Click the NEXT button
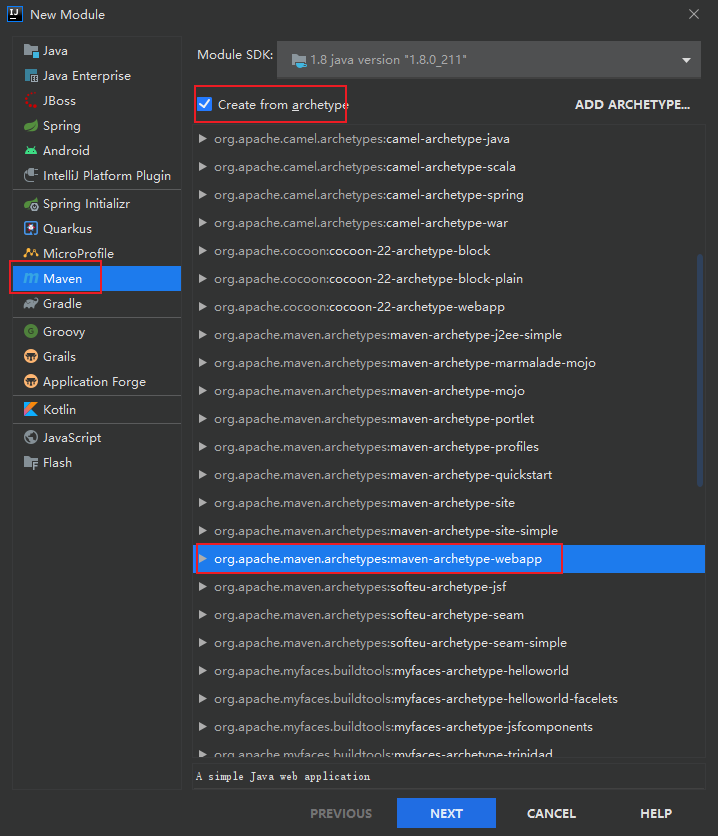Viewport: 718px width, 836px height. tap(446, 813)
